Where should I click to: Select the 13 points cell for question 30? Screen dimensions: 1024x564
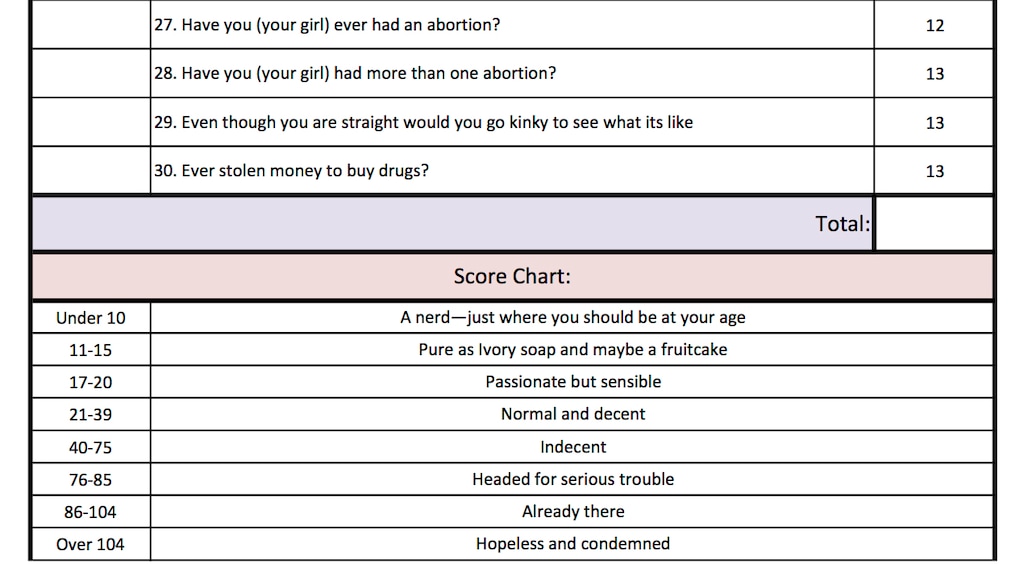click(x=934, y=171)
